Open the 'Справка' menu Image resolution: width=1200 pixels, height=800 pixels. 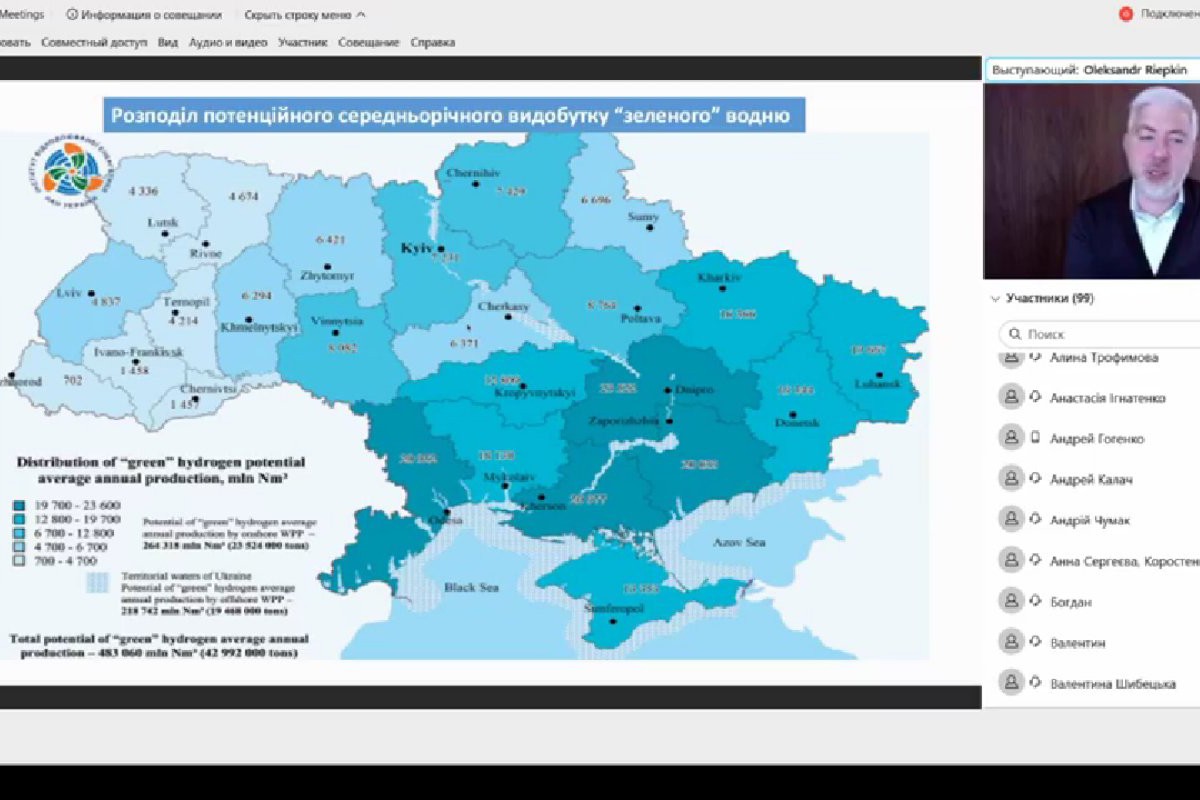click(x=432, y=42)
